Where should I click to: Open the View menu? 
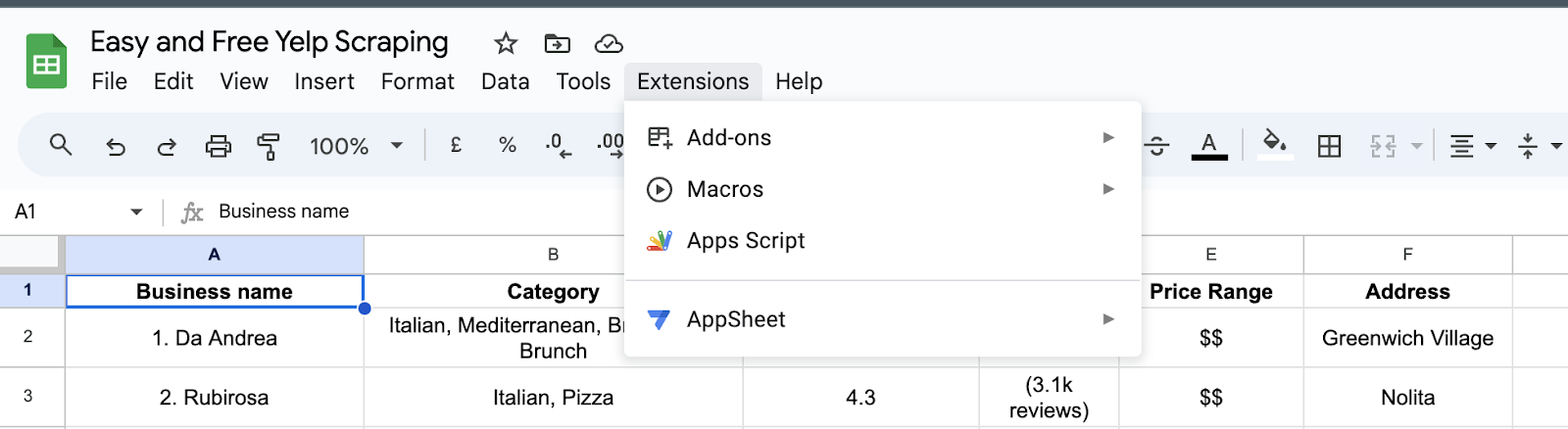pos(244,81)
